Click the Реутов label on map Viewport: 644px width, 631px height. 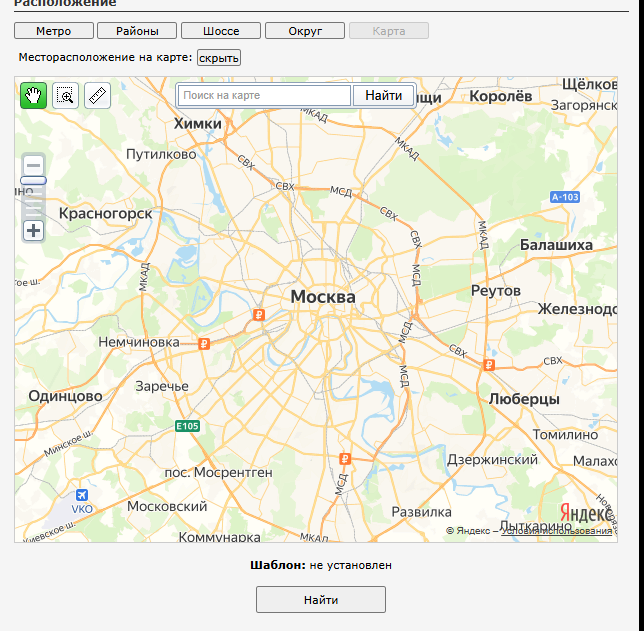tap(496, 291)
